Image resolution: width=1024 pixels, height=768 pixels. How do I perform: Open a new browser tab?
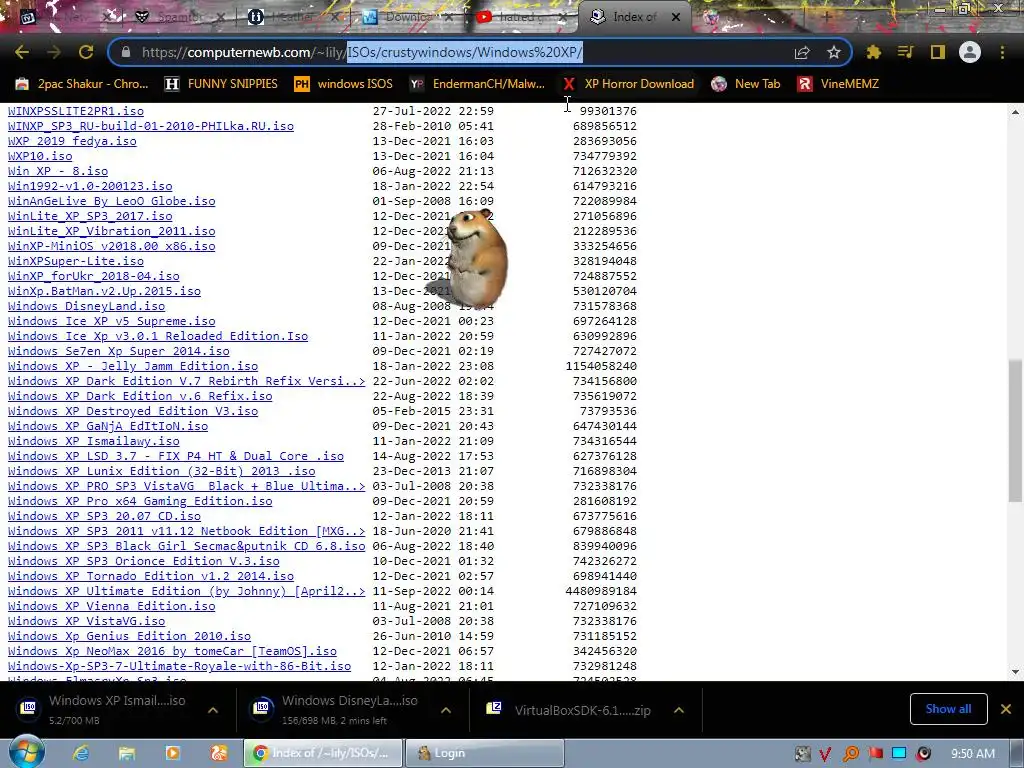point(827,18)
